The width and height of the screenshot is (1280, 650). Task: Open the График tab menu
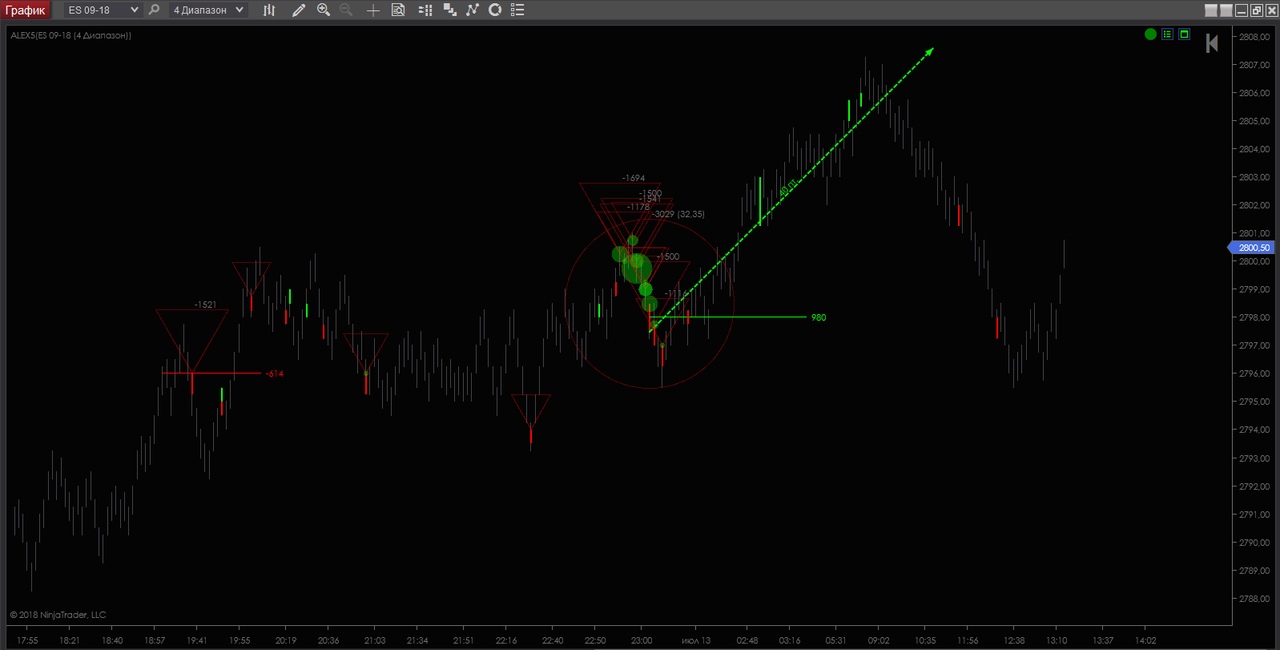pos(25,10)
